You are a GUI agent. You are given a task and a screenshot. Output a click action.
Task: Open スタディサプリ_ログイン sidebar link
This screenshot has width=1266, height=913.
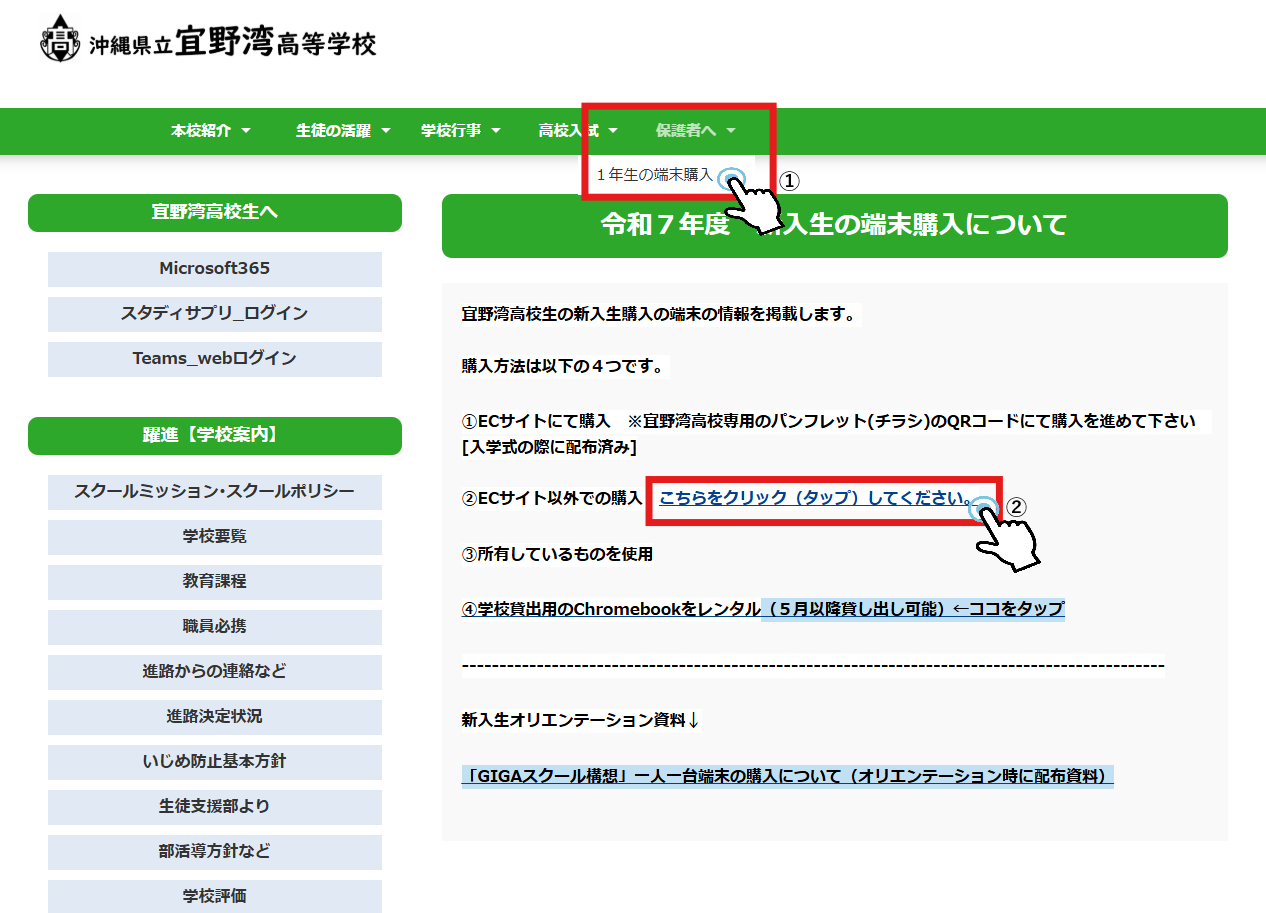tap(214, 314)
